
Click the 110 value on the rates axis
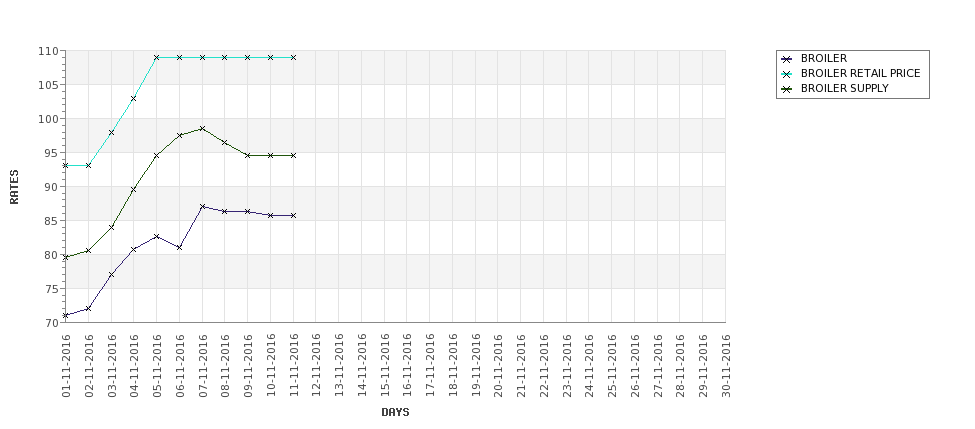(x=51, y=51)
